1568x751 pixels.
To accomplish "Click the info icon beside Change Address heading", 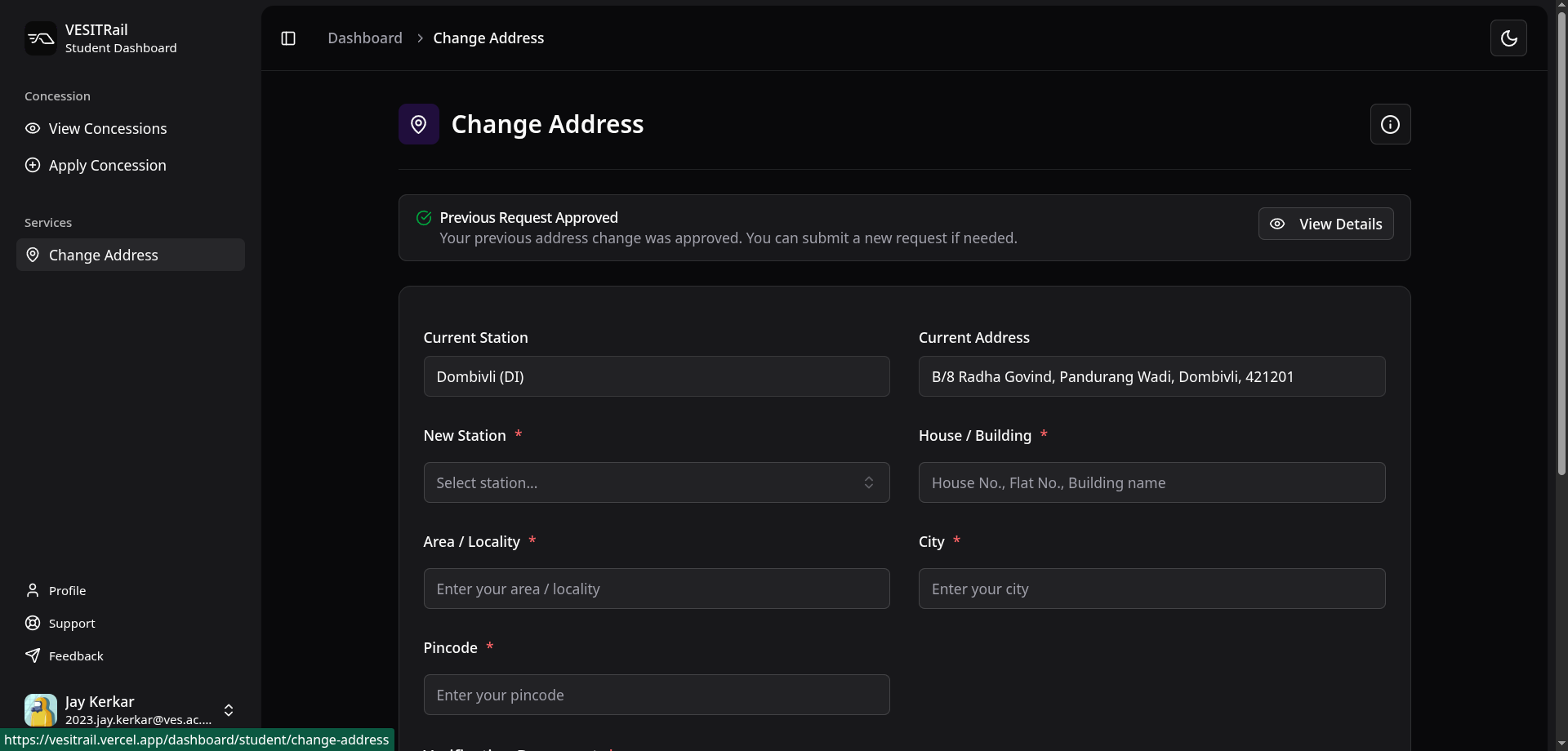I will click(1391, 124).
